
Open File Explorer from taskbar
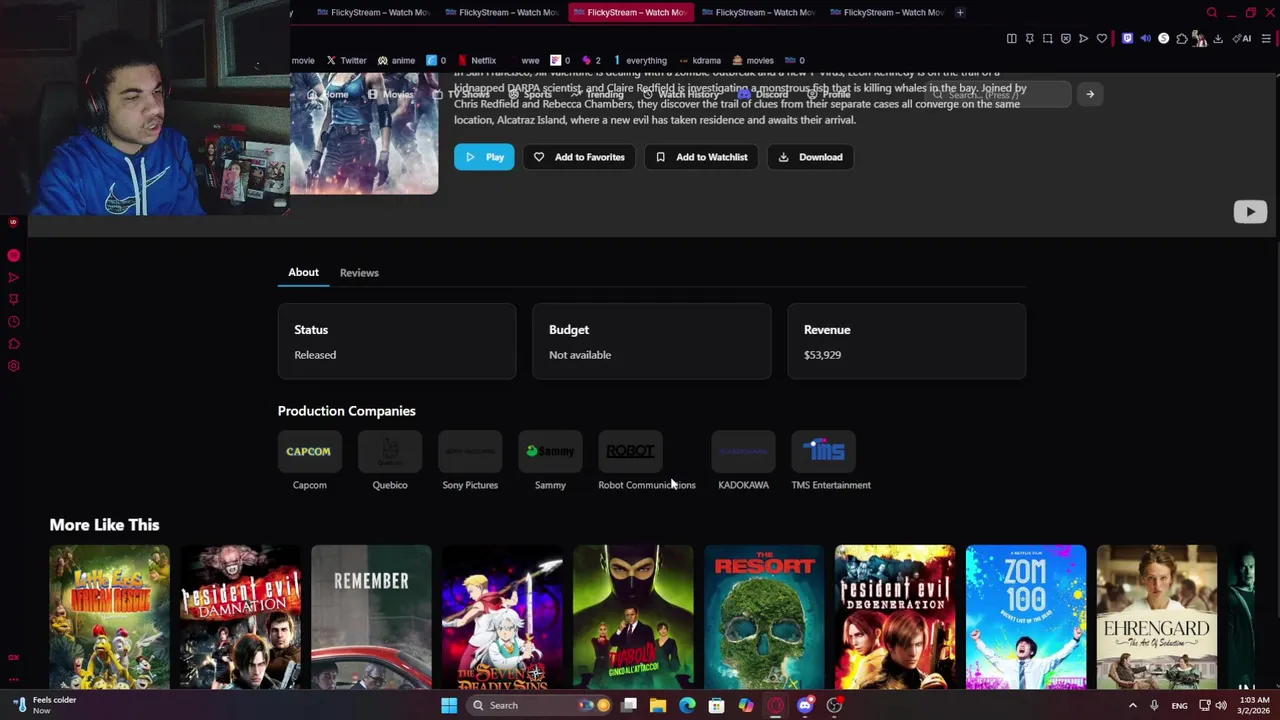coord(658,705)
